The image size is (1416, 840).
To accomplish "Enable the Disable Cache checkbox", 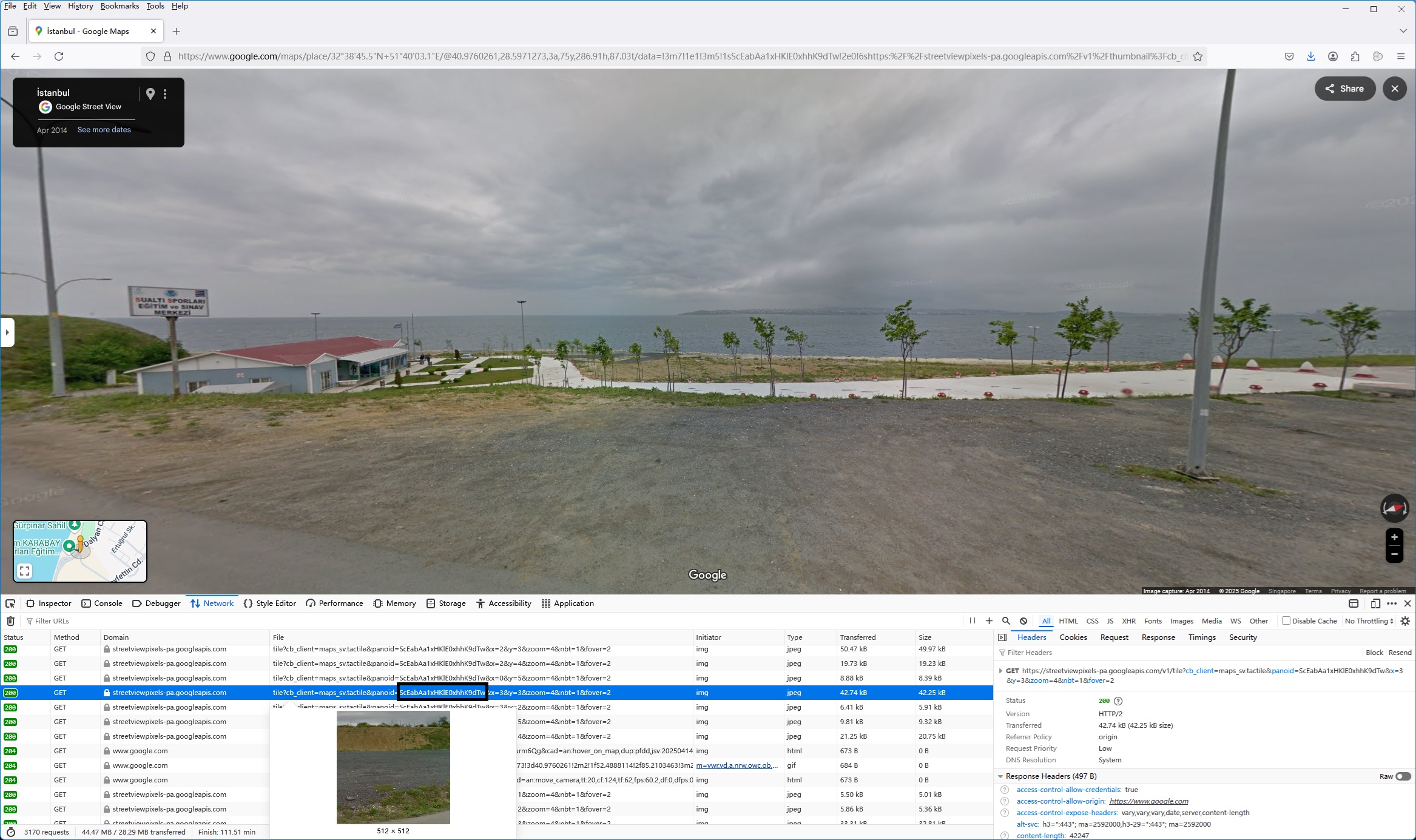I will tap(1286, 620).
